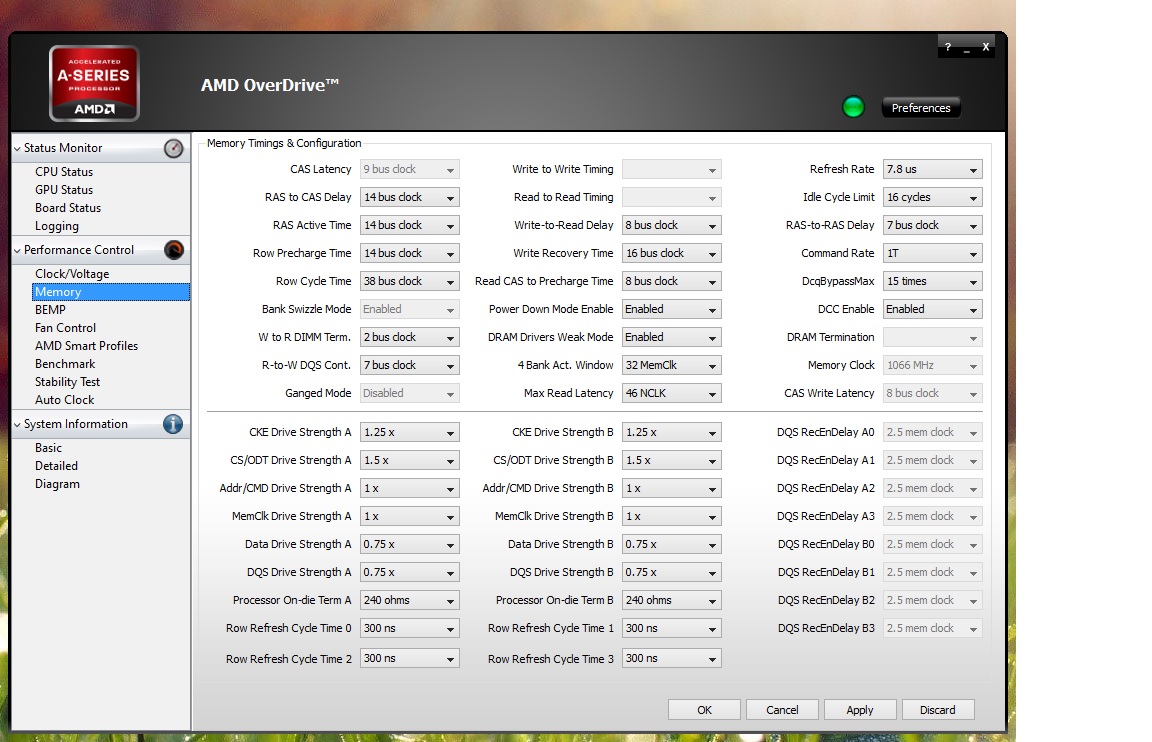Collapse the Performance Control section
Viewport: 1152px width, 742px height.
[17, 251]
